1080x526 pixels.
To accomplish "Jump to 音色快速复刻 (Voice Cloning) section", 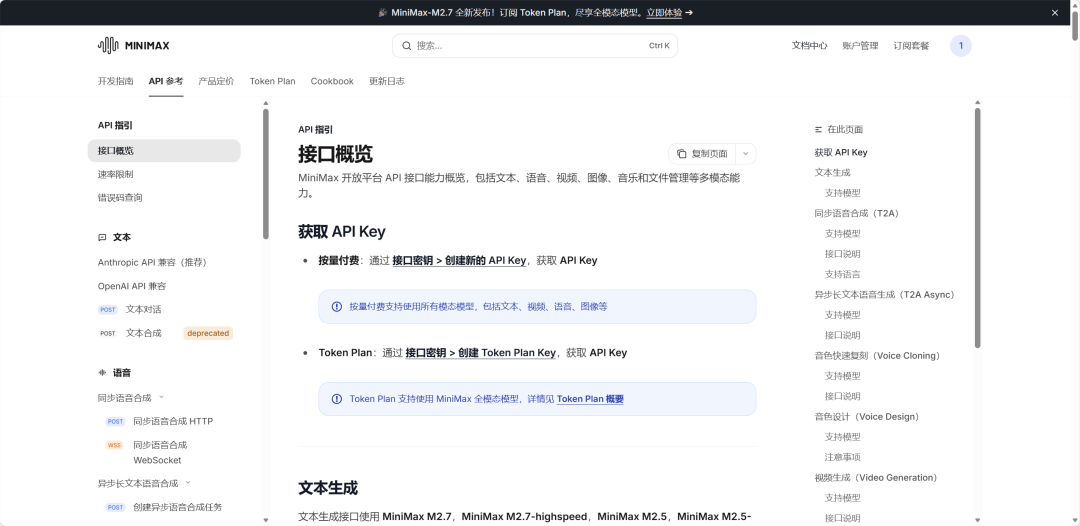I will pos(877,356).
